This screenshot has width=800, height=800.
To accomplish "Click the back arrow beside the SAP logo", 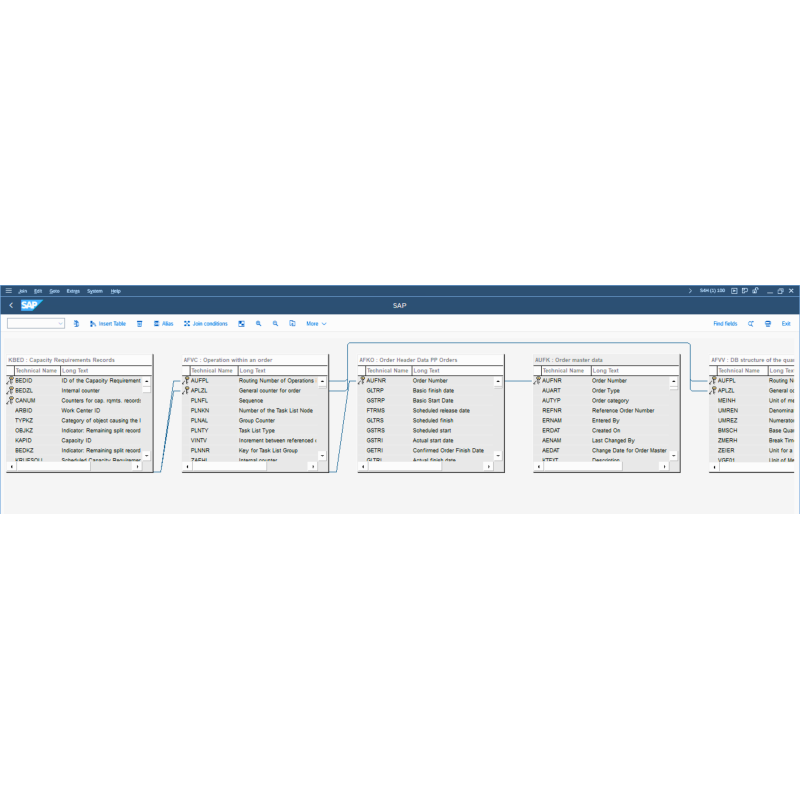I will [x=12, y=306].
